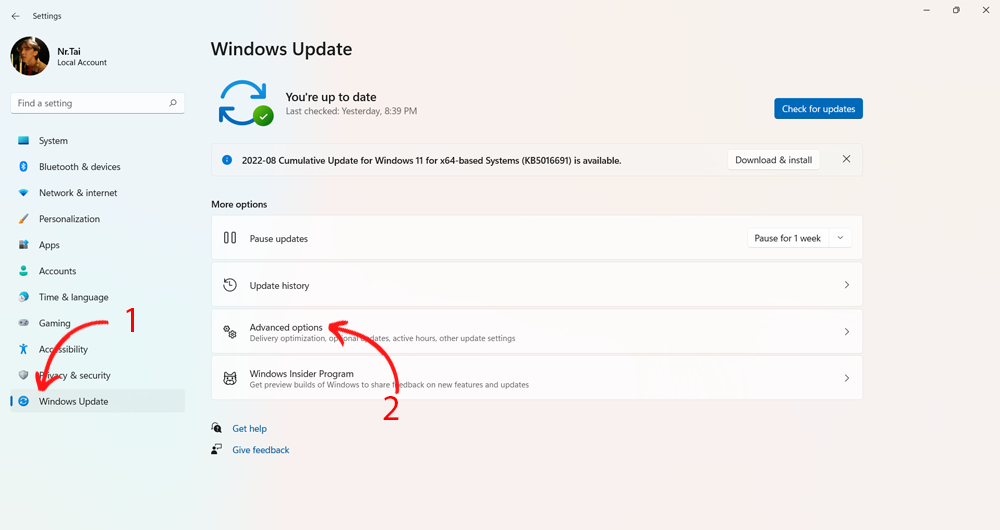Select Windows Update in sidebar

tap(98, 401)
